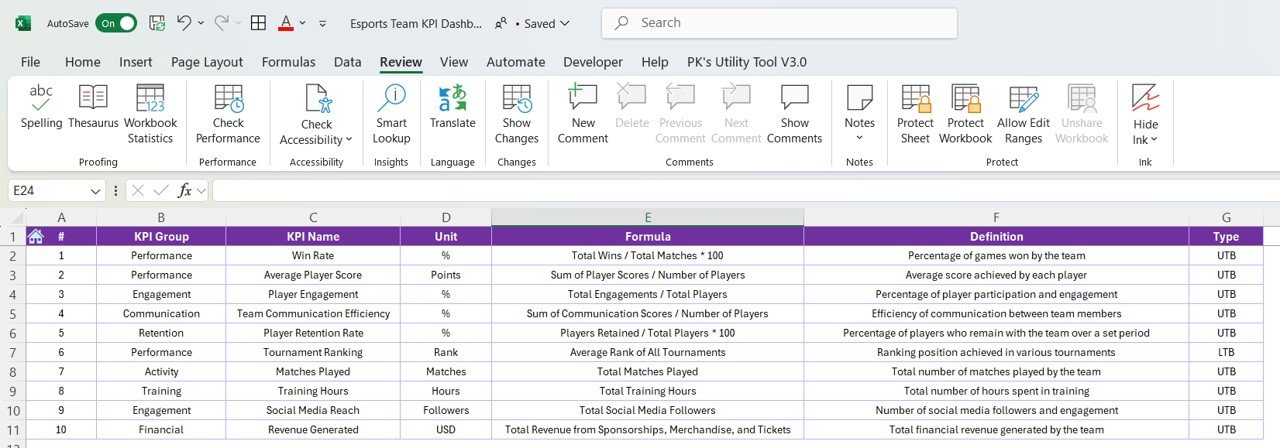
Task: Open the Notes dropdown
Action: click(860, 114)
